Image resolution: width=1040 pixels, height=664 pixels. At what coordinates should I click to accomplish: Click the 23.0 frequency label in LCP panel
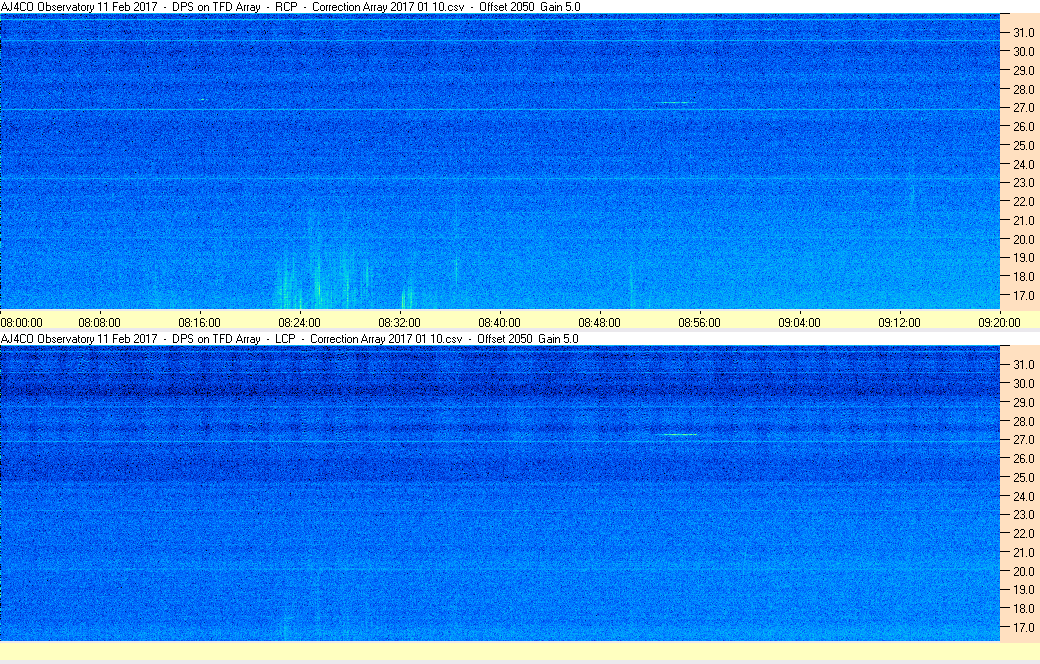[1023, 515]
